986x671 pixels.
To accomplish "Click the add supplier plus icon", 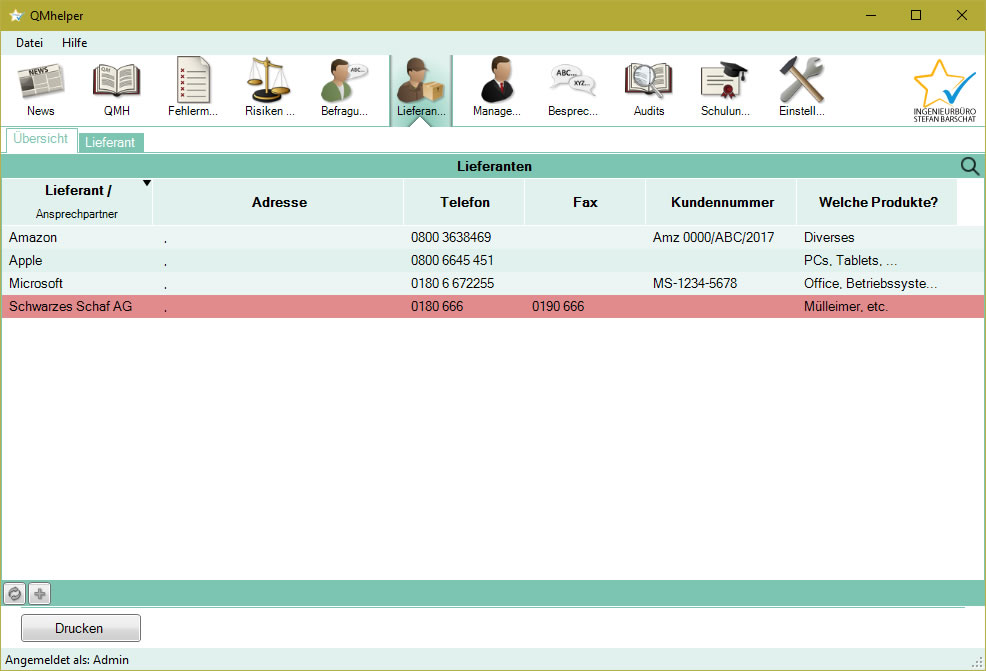I will coord(39,594).
